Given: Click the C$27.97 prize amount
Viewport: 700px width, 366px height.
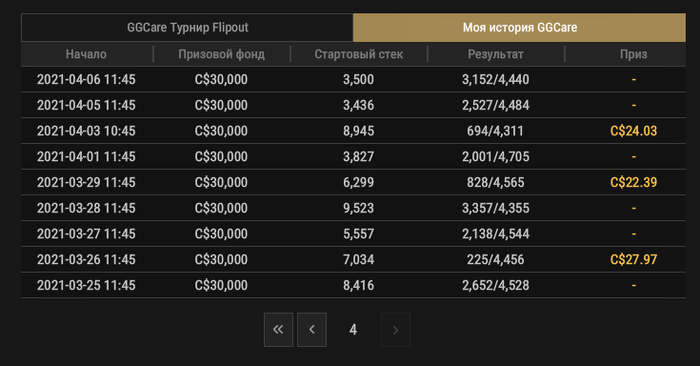Looking at the screenshot, I should pyautogui.click(x=633, y=259).
